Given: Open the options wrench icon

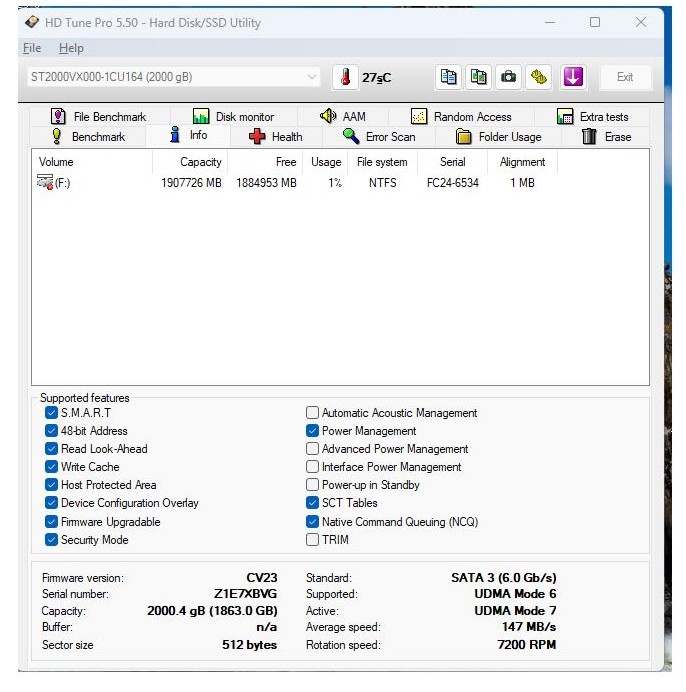Looking at the screenshot, I should 539,77.
